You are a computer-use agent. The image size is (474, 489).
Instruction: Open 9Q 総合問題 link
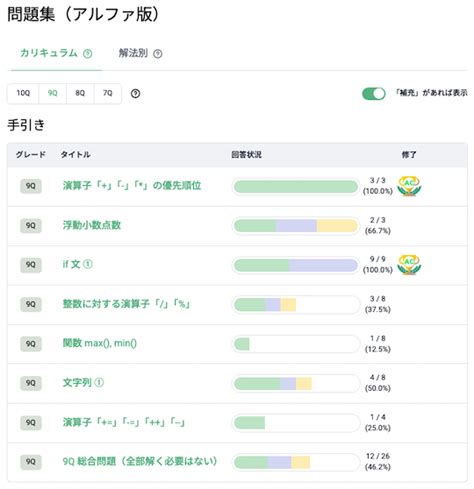tap(140, 461)
